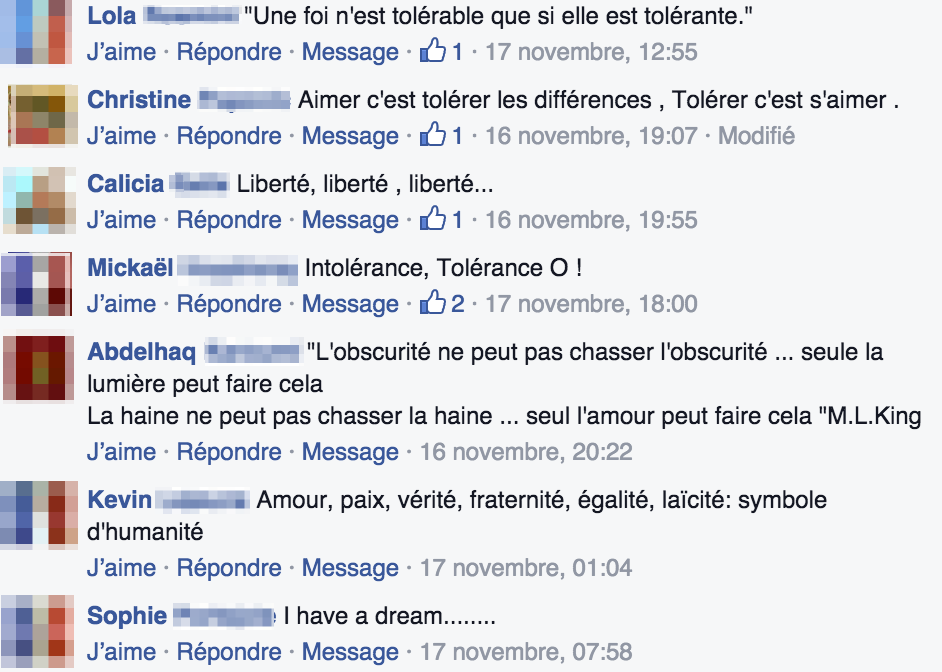Open likes list on Calicia's comment
Screen dimensions: 942x672
[441, 219]
